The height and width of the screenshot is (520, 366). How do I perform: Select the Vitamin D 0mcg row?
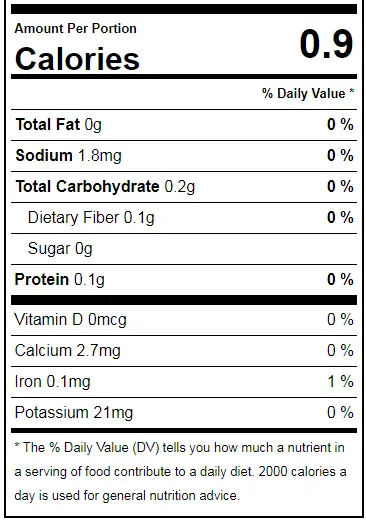pos(184,320)
